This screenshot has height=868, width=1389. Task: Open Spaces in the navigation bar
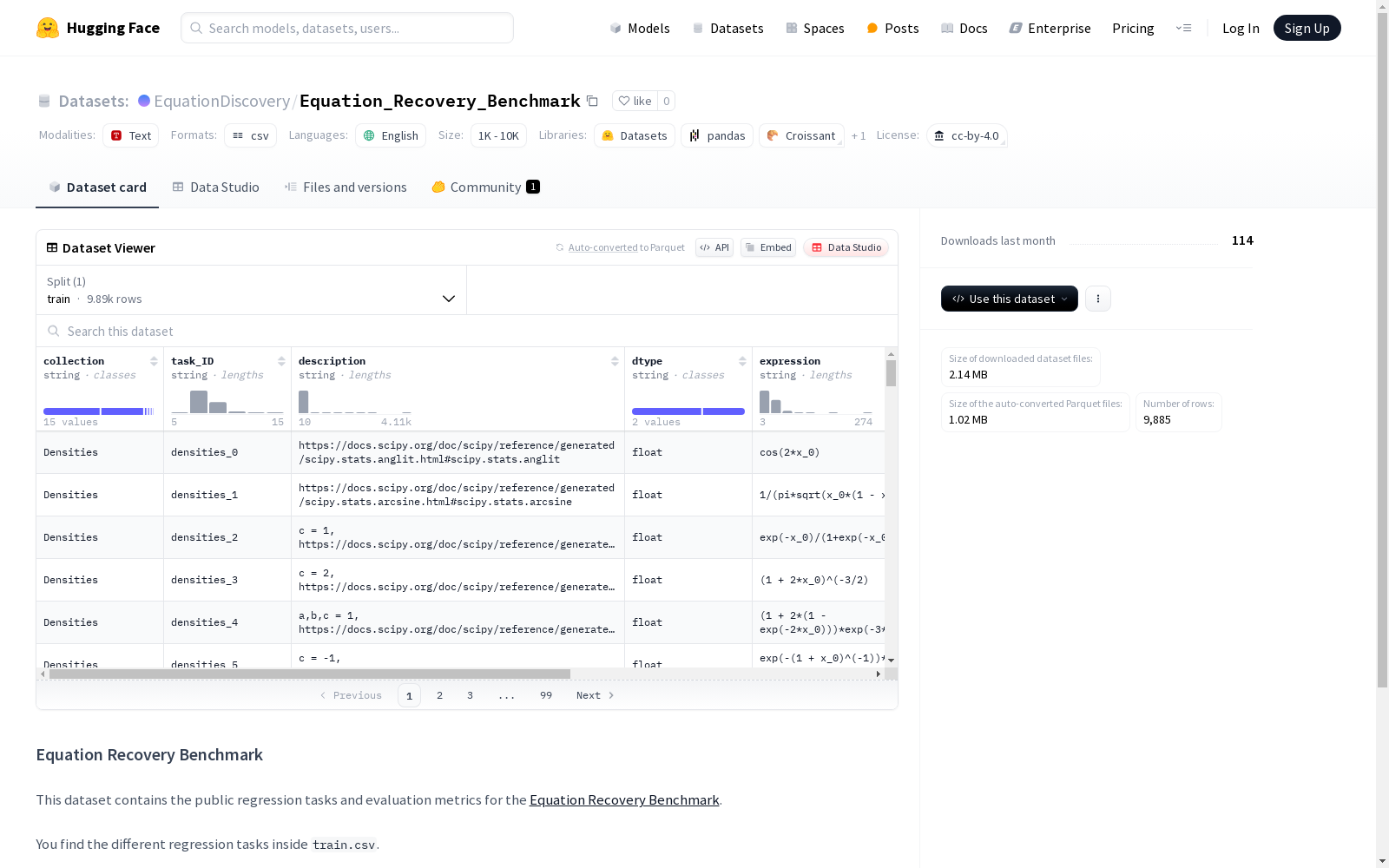[815, 28]
